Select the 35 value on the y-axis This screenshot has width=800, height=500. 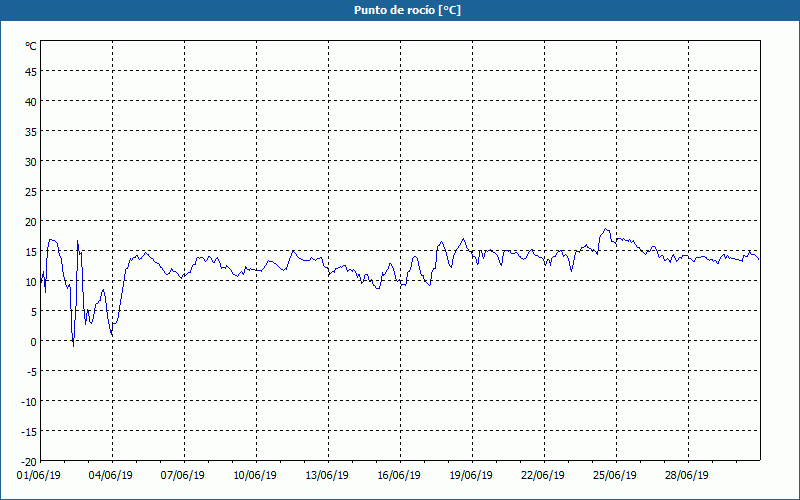tap(31, 132)
